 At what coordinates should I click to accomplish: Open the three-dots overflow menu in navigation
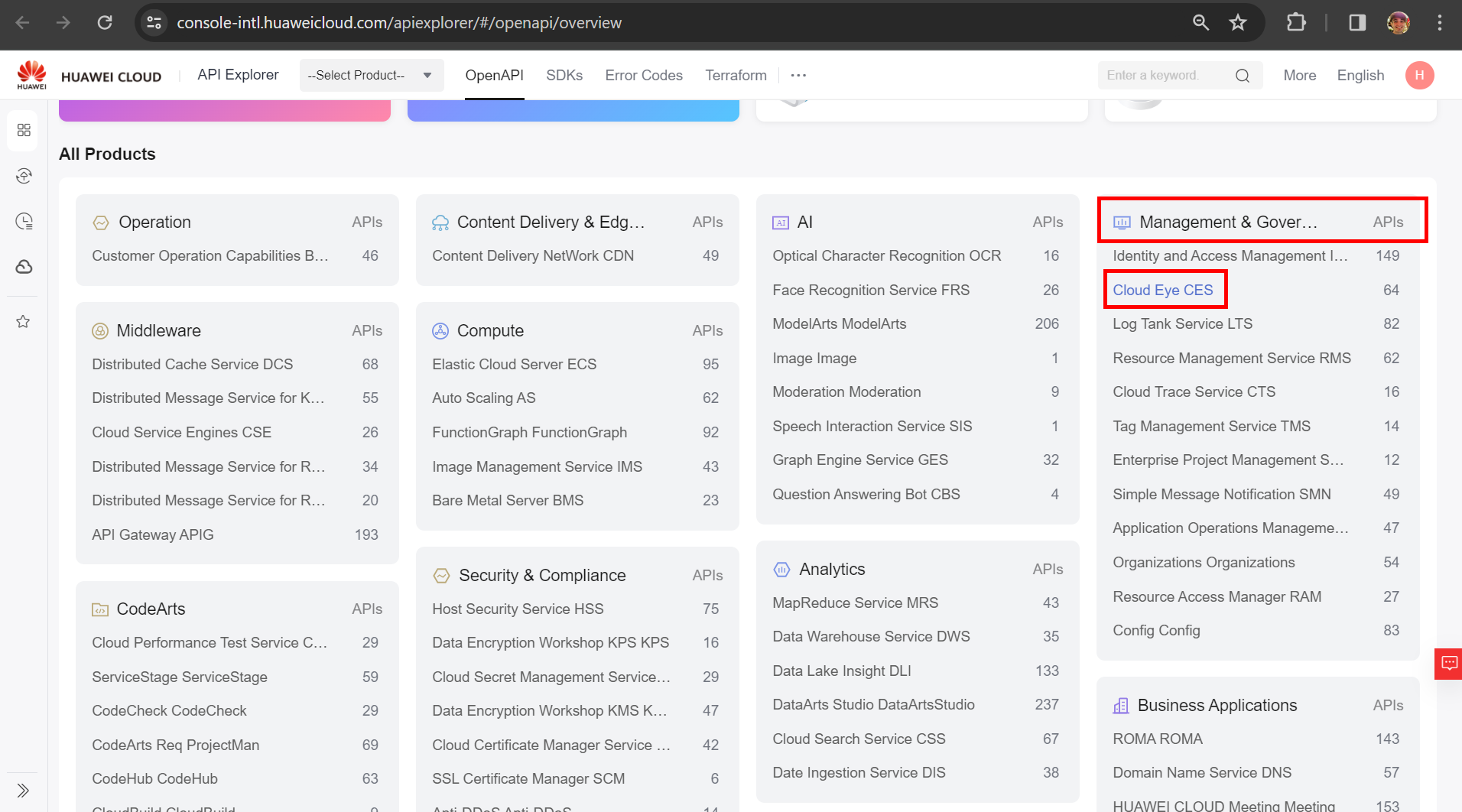pos(798,75)
